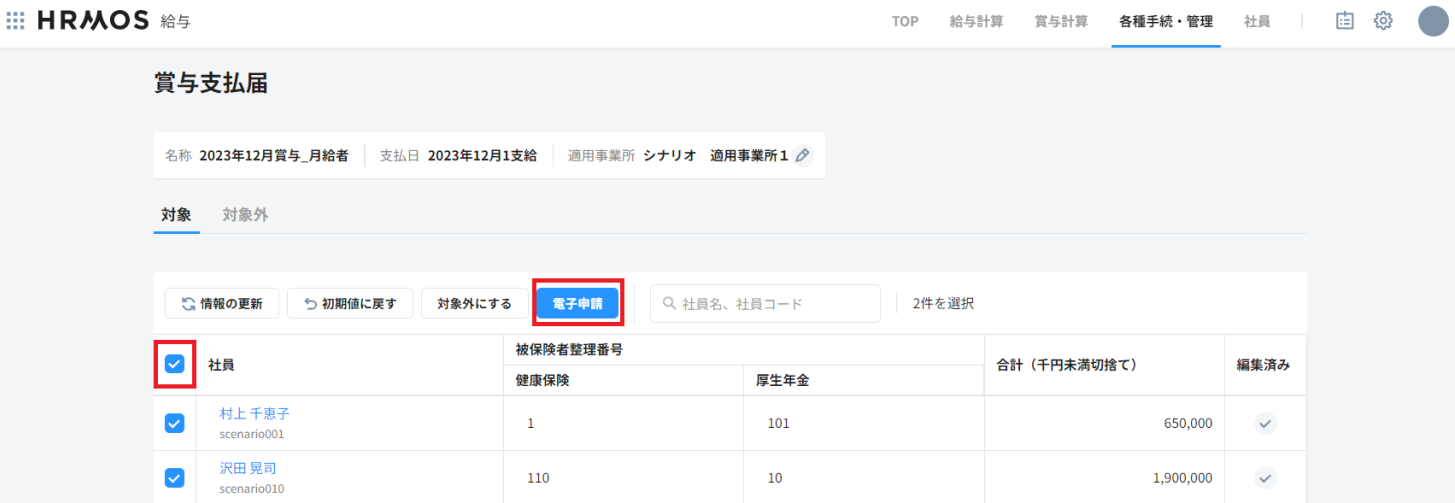Edit 適用事業所 with the pencil icon

click(x=803, y=156)
